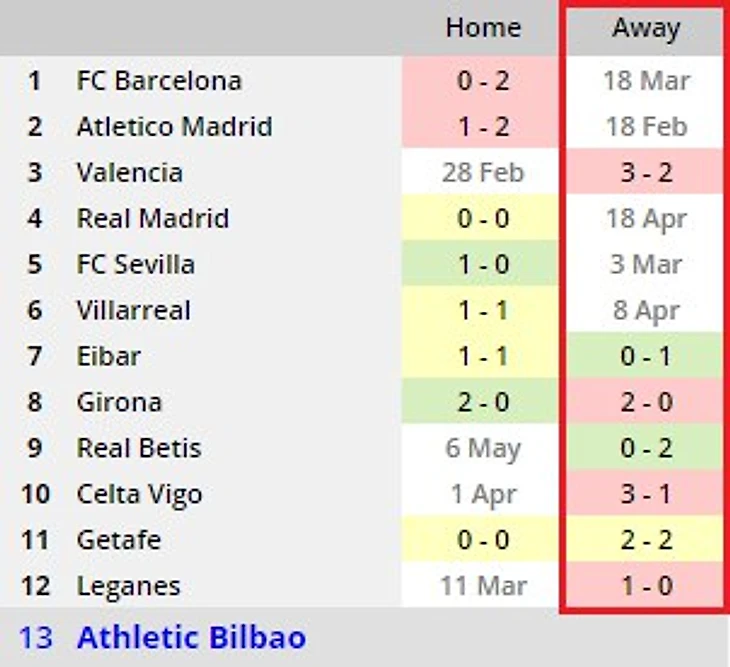
Task: Open the Girona team link
Action: coord(119,403)
